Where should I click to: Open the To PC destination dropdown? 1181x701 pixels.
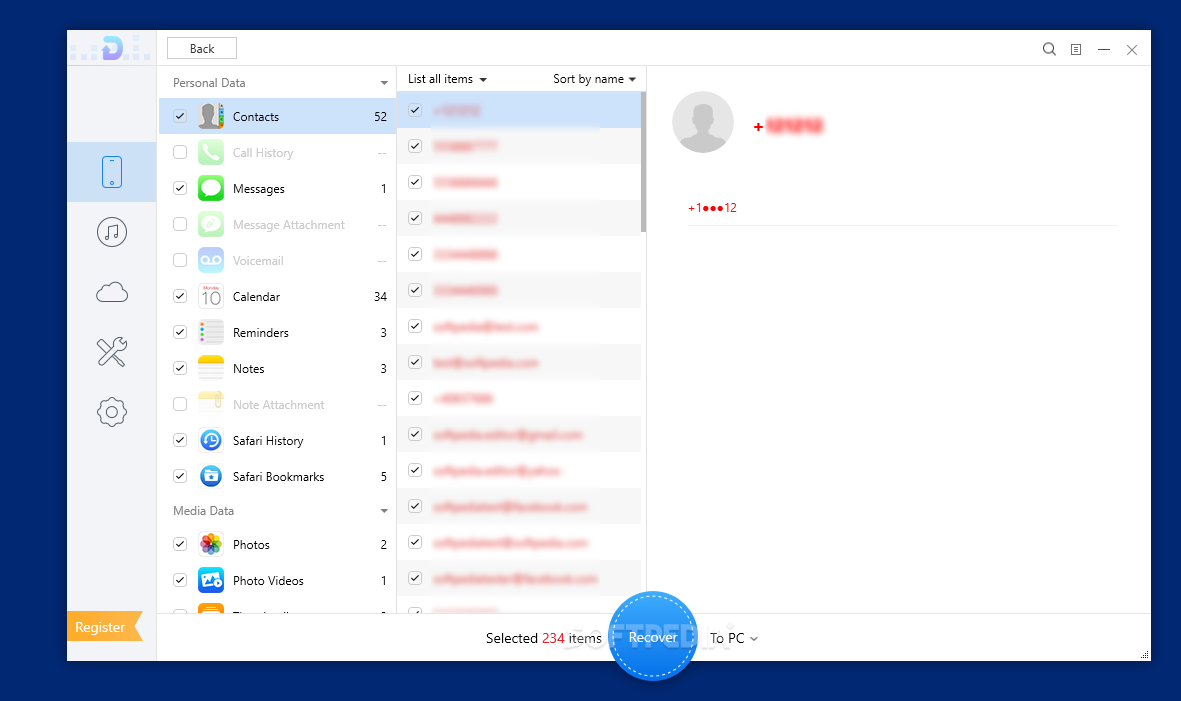pyautogui.click(x=734, y=638)
